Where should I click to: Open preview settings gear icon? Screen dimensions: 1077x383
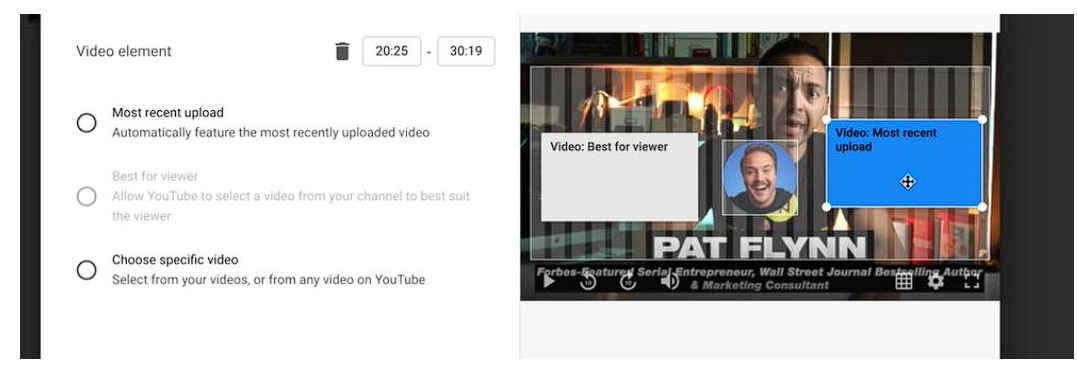936,281
